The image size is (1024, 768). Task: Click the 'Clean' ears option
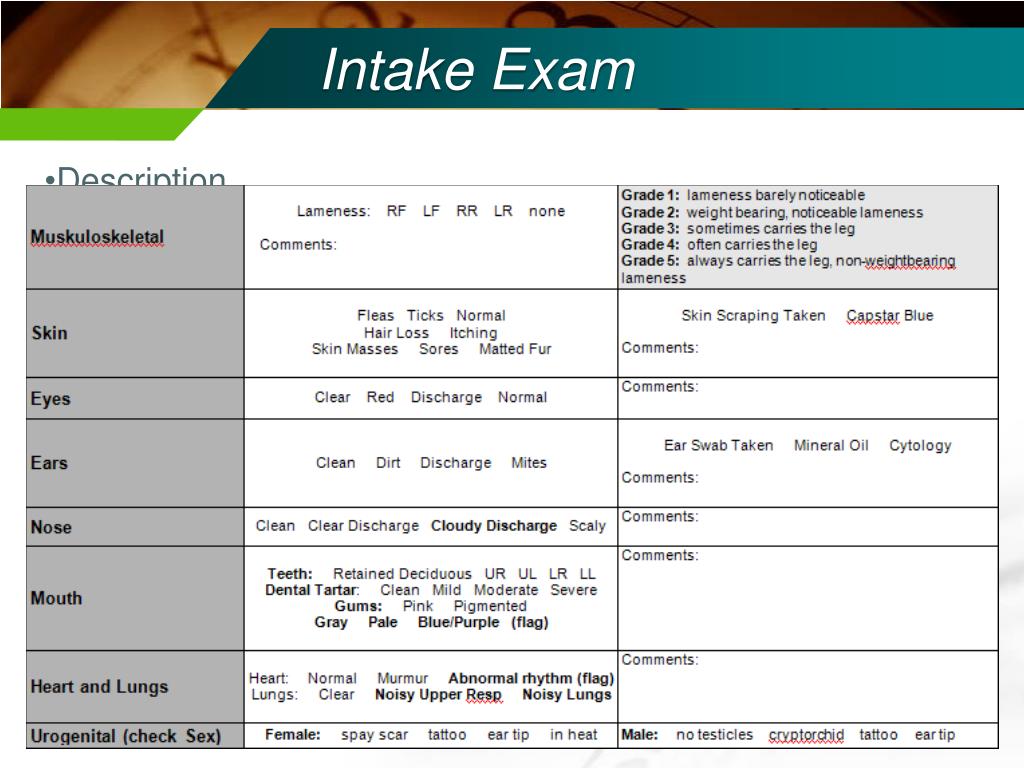[x=336, y=462]
